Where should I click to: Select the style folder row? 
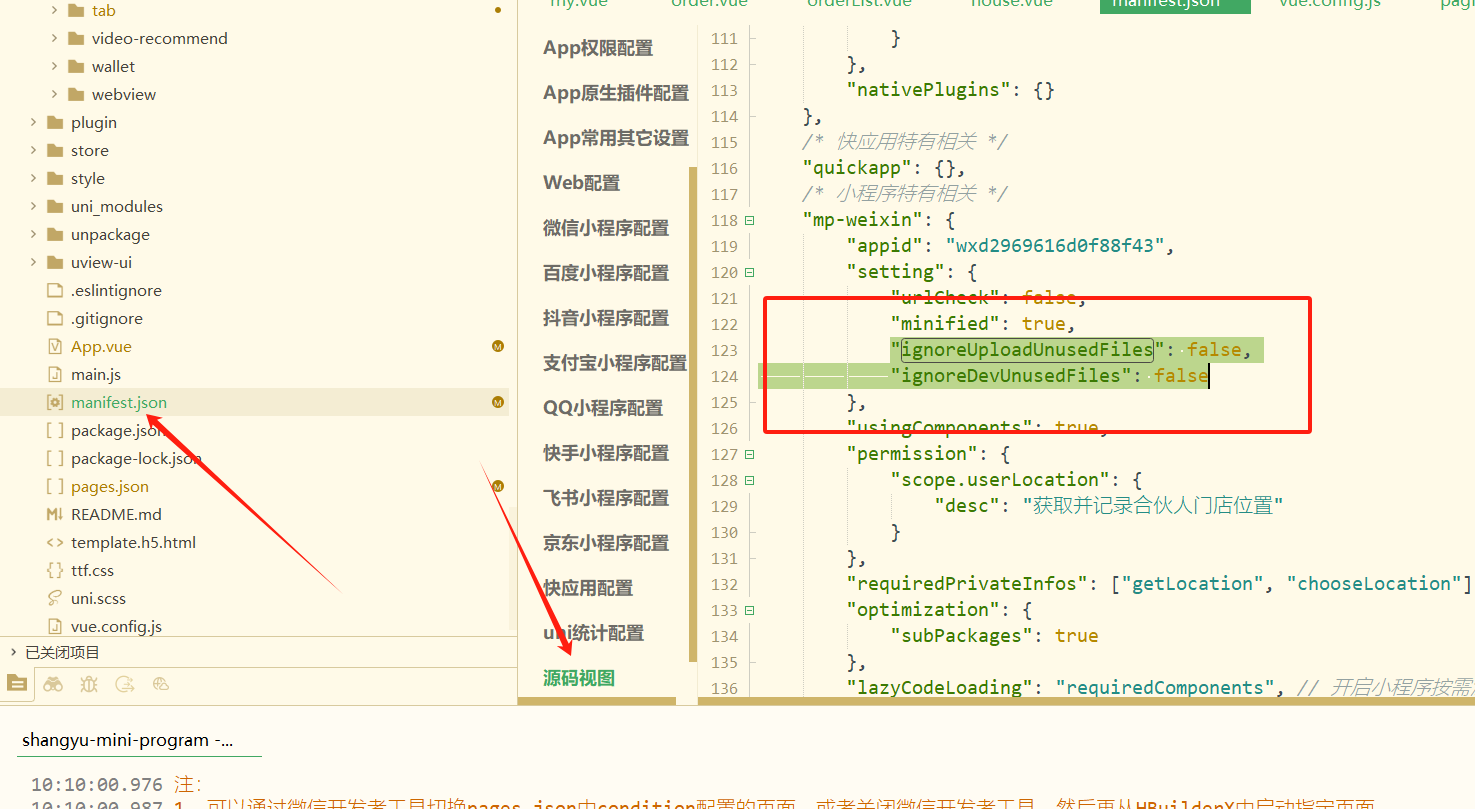point(254,178)
